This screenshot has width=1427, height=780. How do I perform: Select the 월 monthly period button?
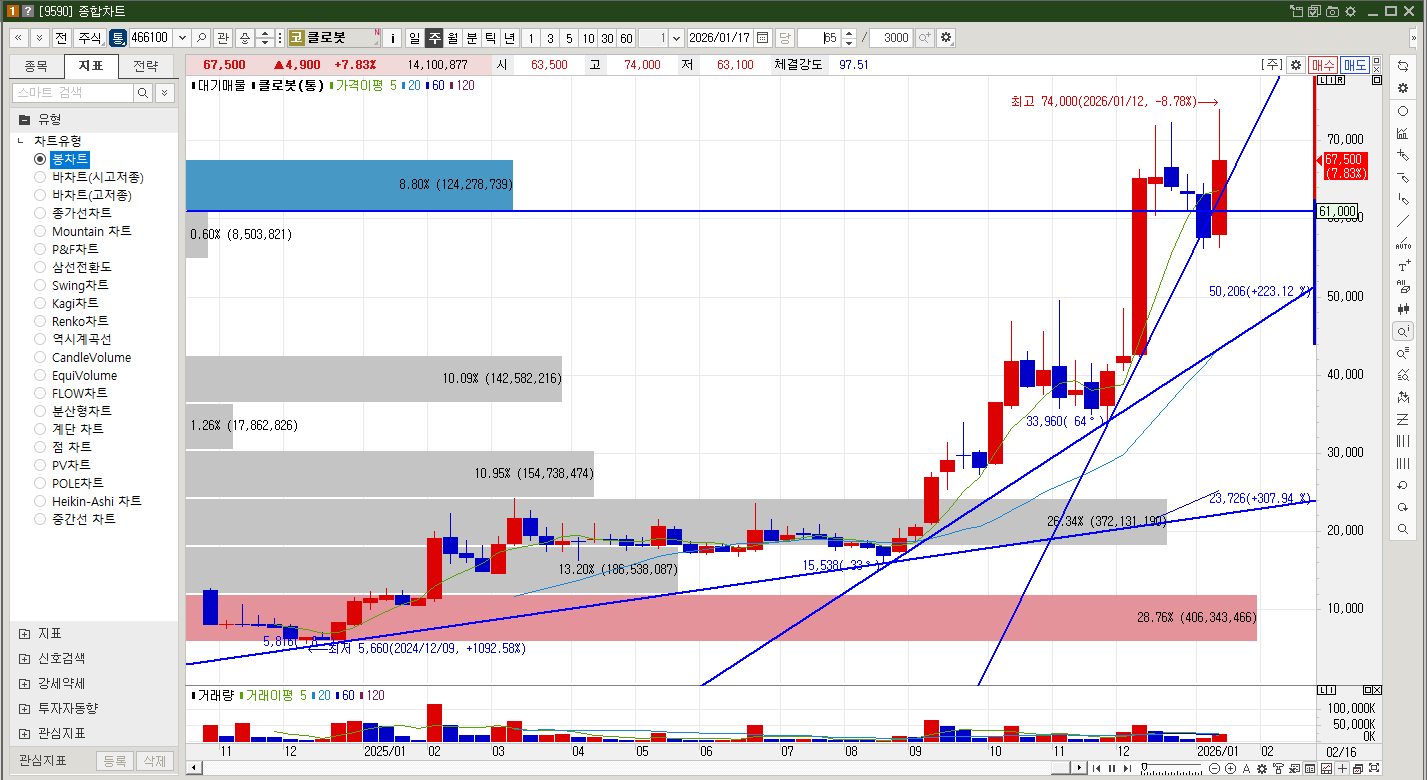tap(452, 37)
